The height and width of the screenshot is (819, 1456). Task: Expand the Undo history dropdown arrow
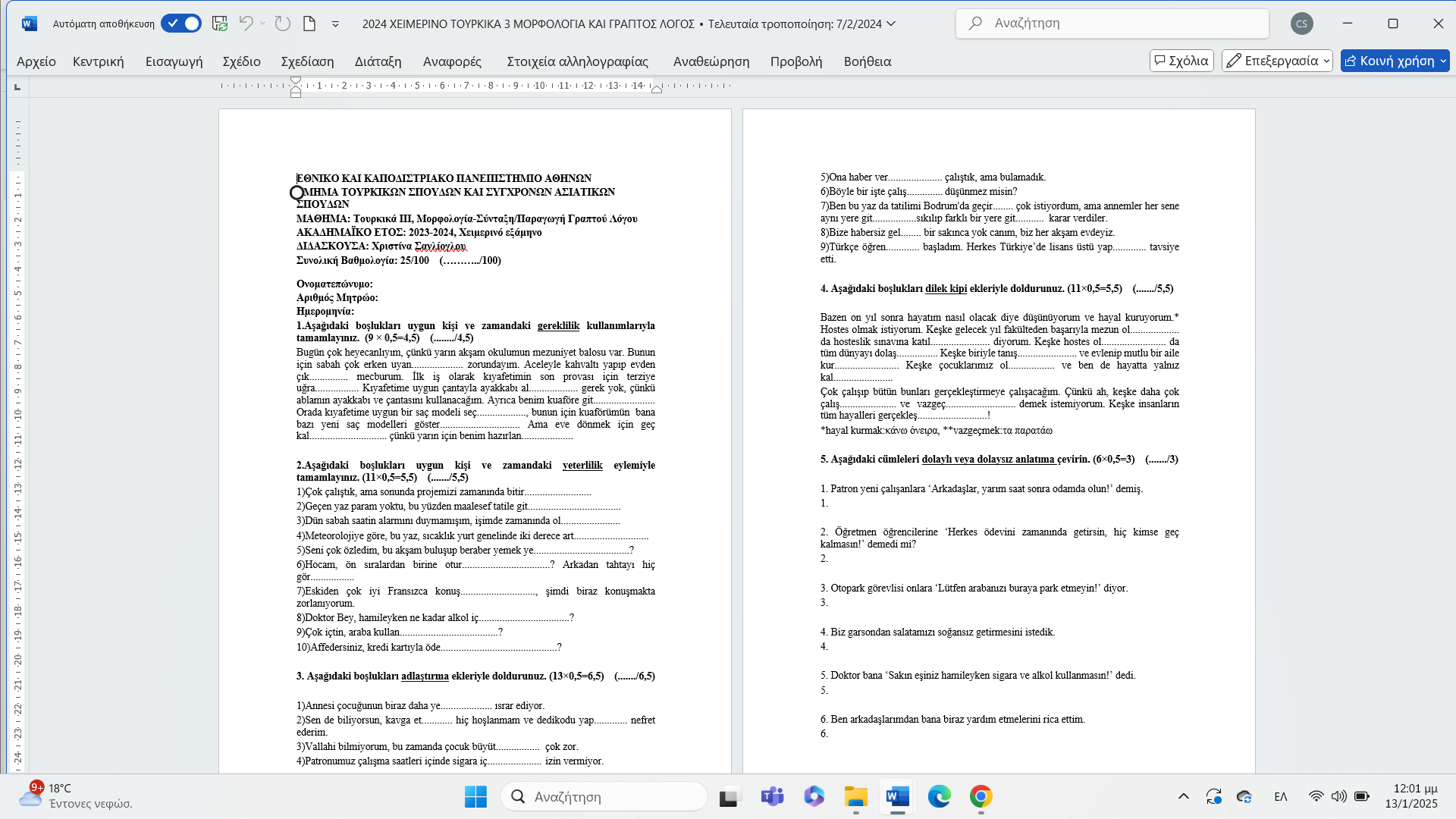click(x=262, y=24)
